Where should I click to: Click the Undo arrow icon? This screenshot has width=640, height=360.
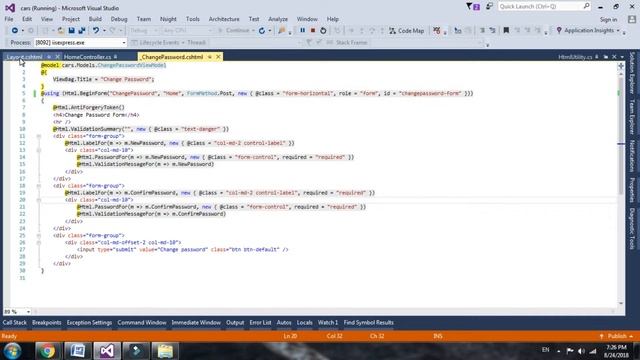[96, 31]
